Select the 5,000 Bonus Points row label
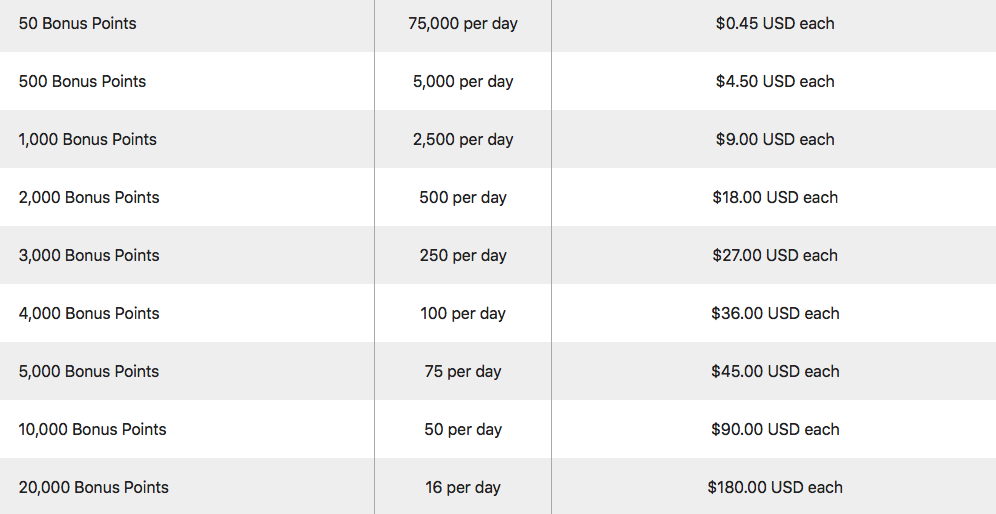 point(89,371)
